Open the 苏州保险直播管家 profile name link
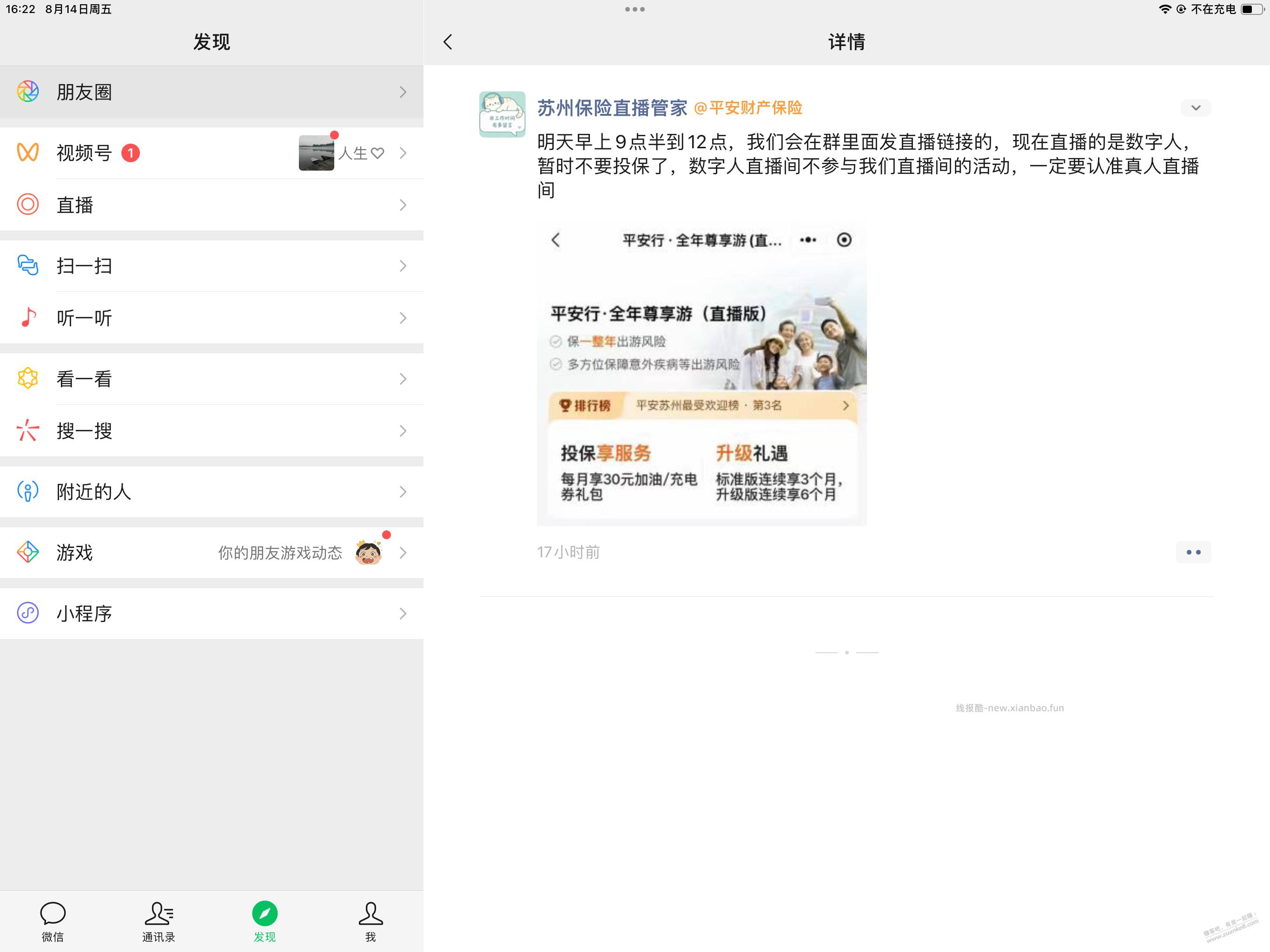Image resolution: width=1270 pixels, height=952 pixels. (x=612, y=108)
